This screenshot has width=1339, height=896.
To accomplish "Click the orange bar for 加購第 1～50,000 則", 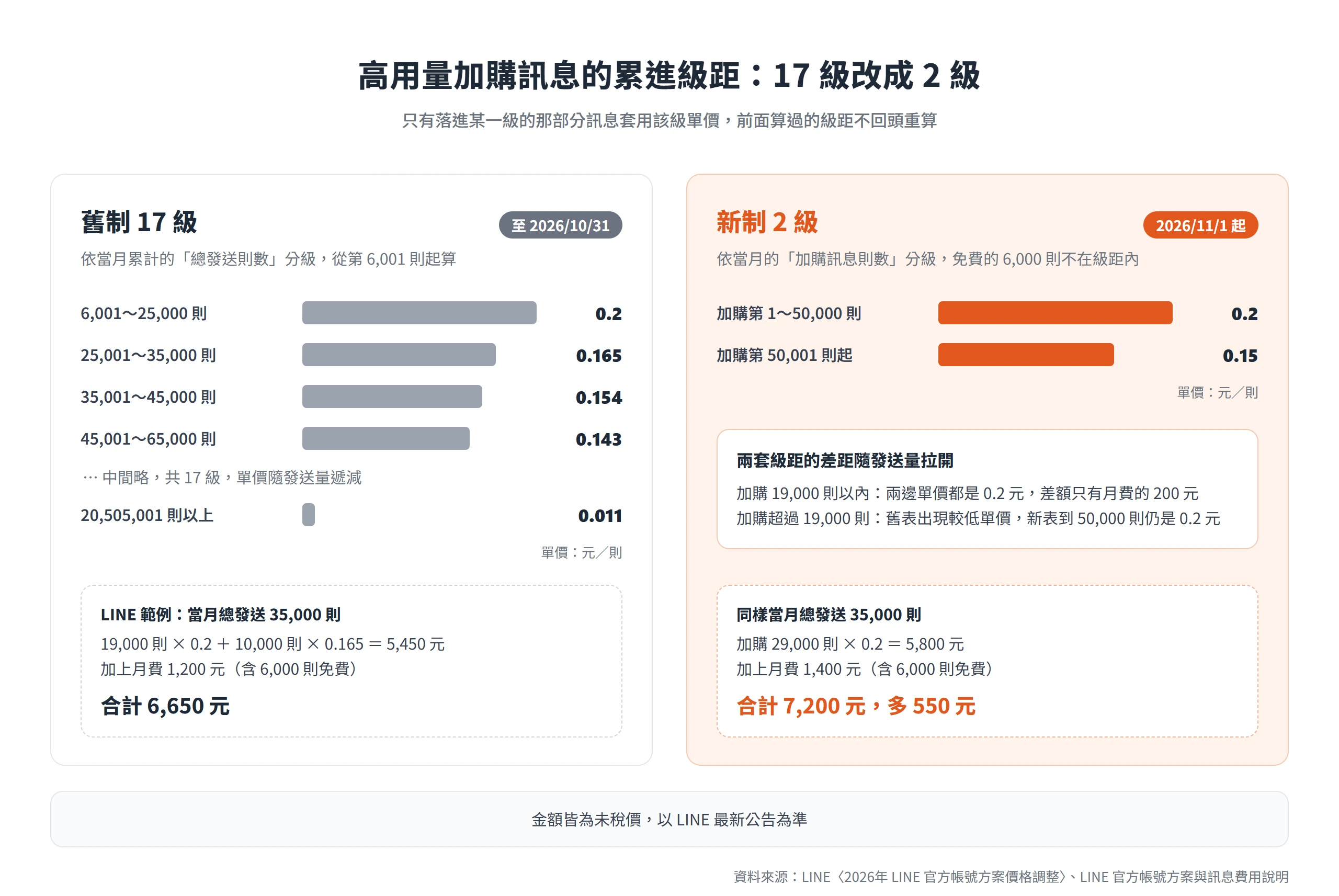I will tap(1054, 313).
